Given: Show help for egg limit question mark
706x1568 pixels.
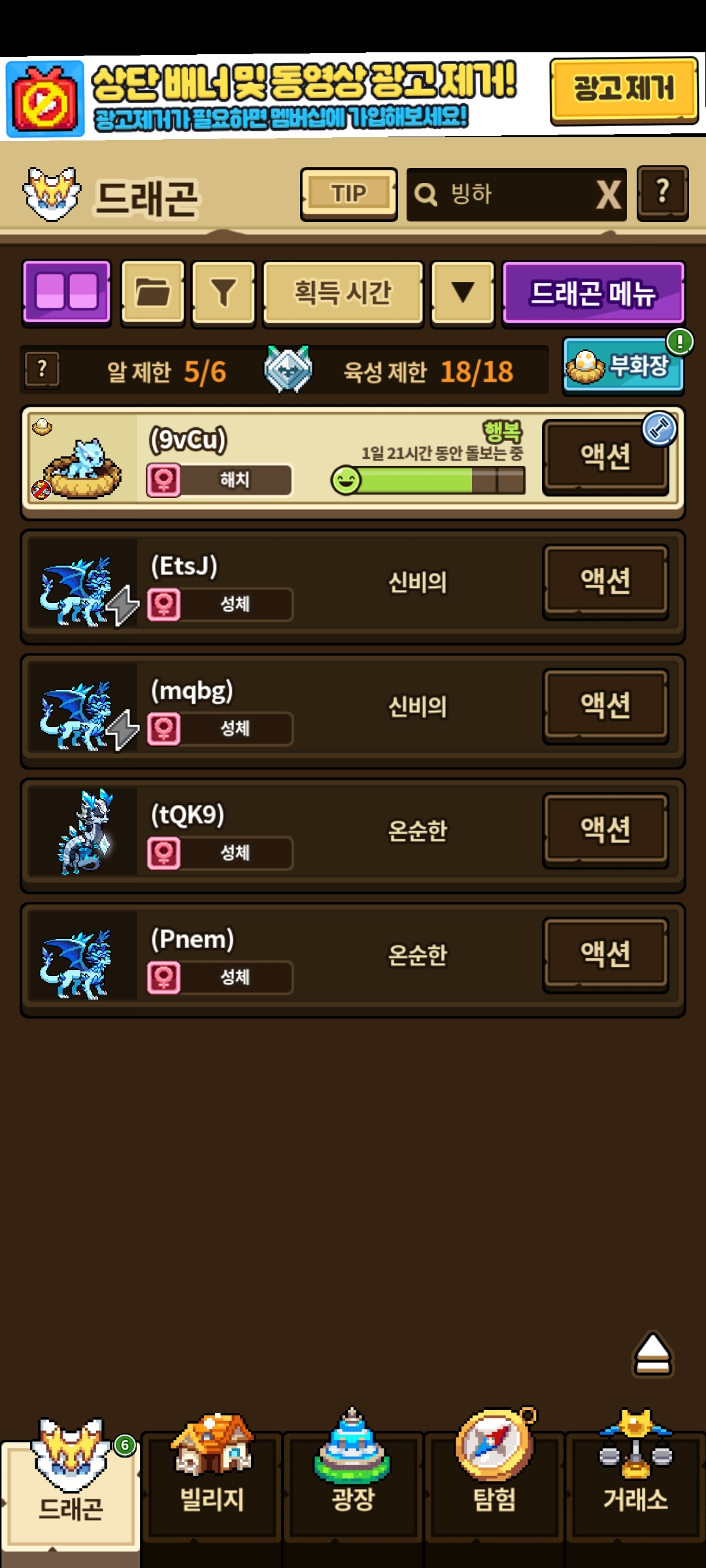Looking at the screenshot, I should pos(42,370).
